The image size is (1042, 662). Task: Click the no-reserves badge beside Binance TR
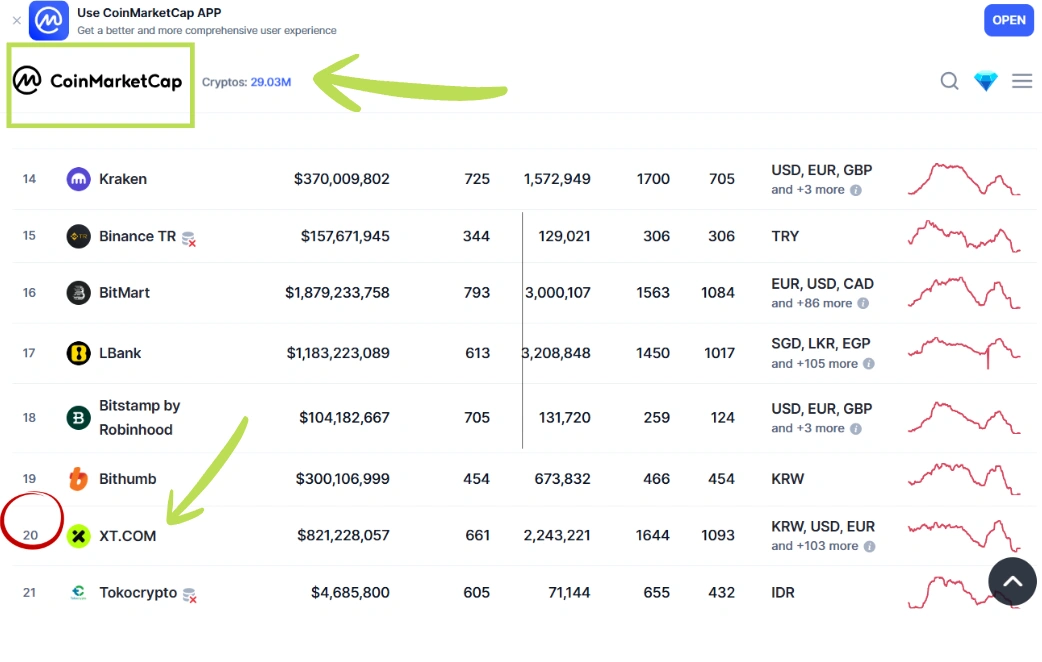tap(189, 239)
